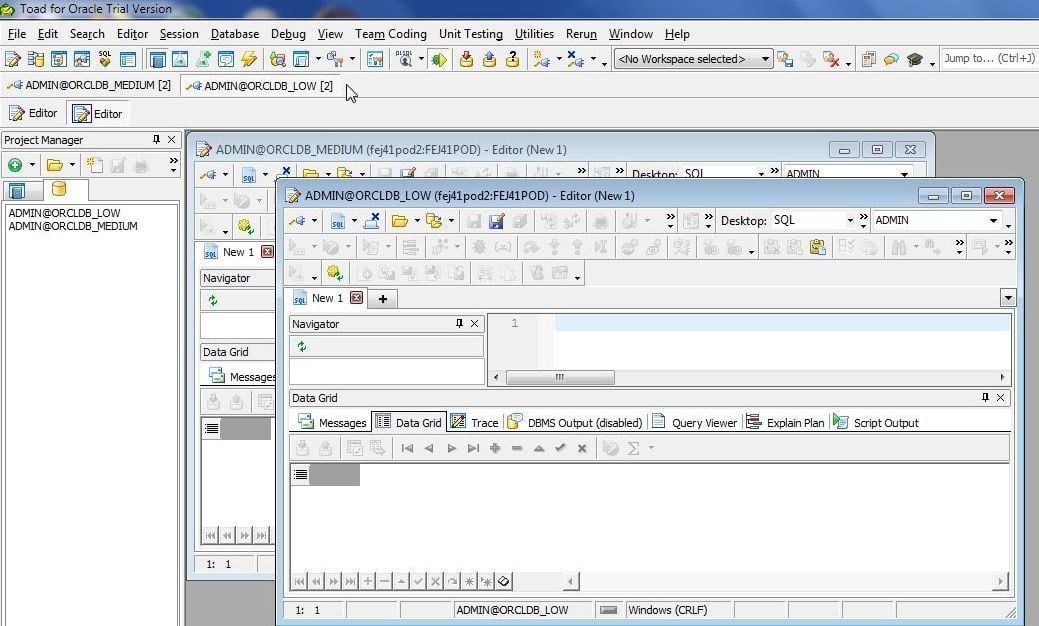Image resolution: width=1039 pixels, height=626 pixels.
Task: Open the Desktop SQL dropdown in ORCLDB_LOW editor
Action: tap(850, 221)
